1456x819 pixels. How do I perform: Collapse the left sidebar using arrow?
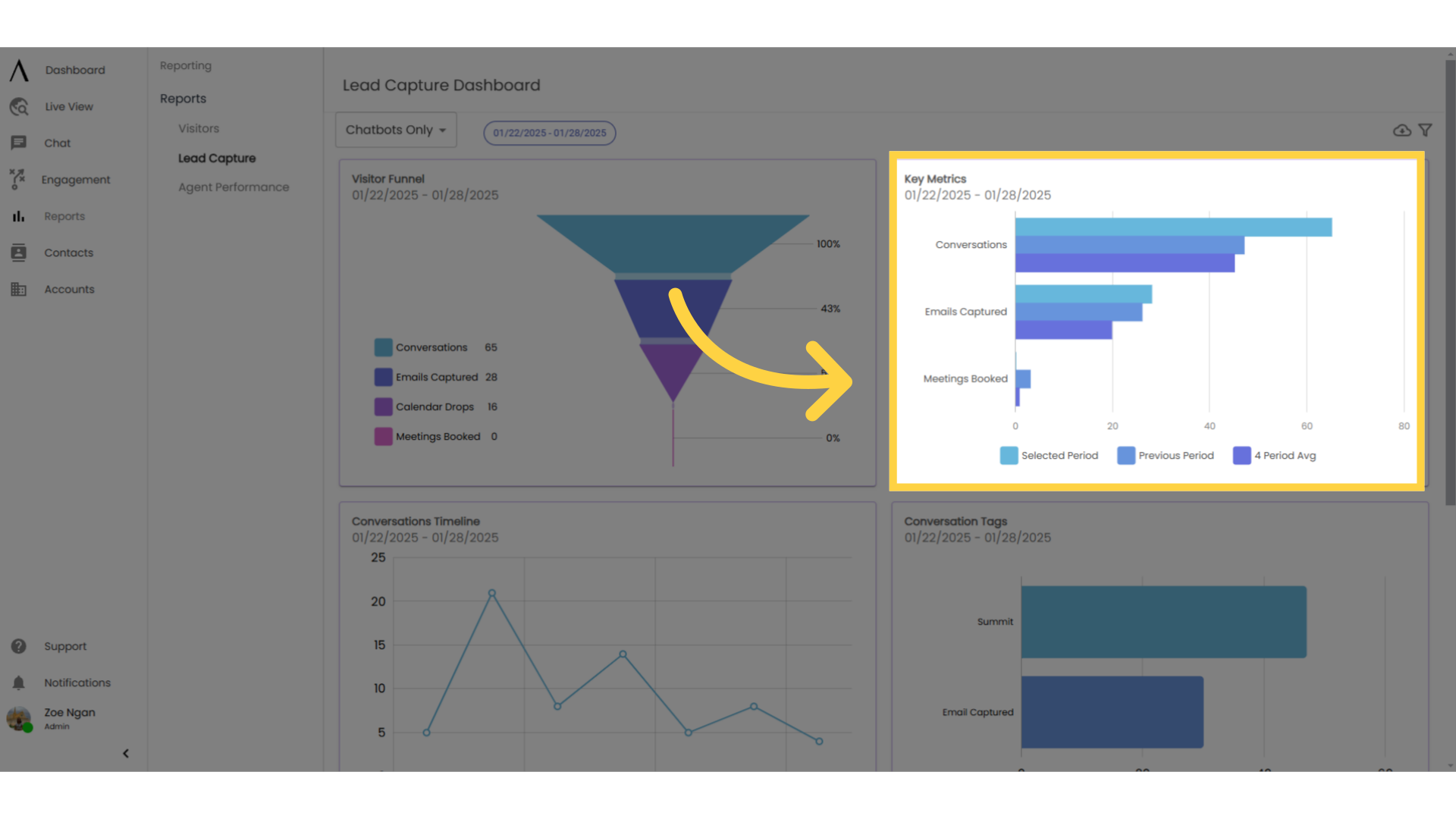[x=126, y=753]
